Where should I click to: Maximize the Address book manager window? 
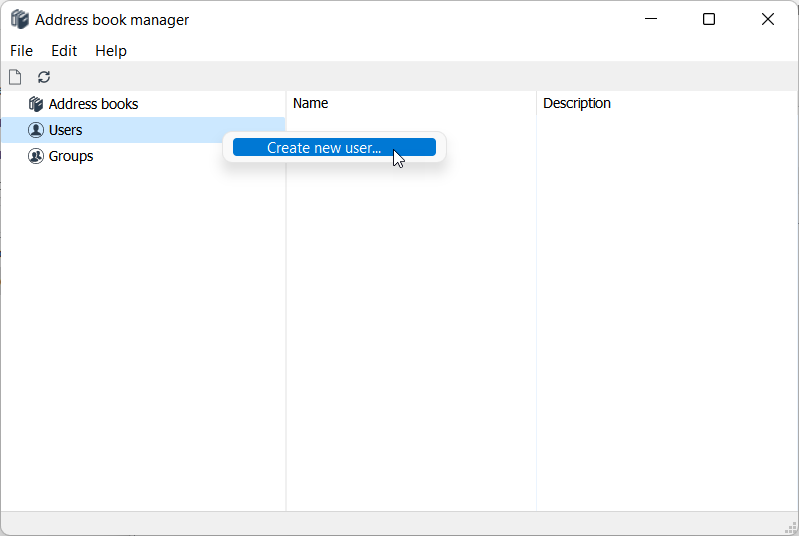[709, 19]
